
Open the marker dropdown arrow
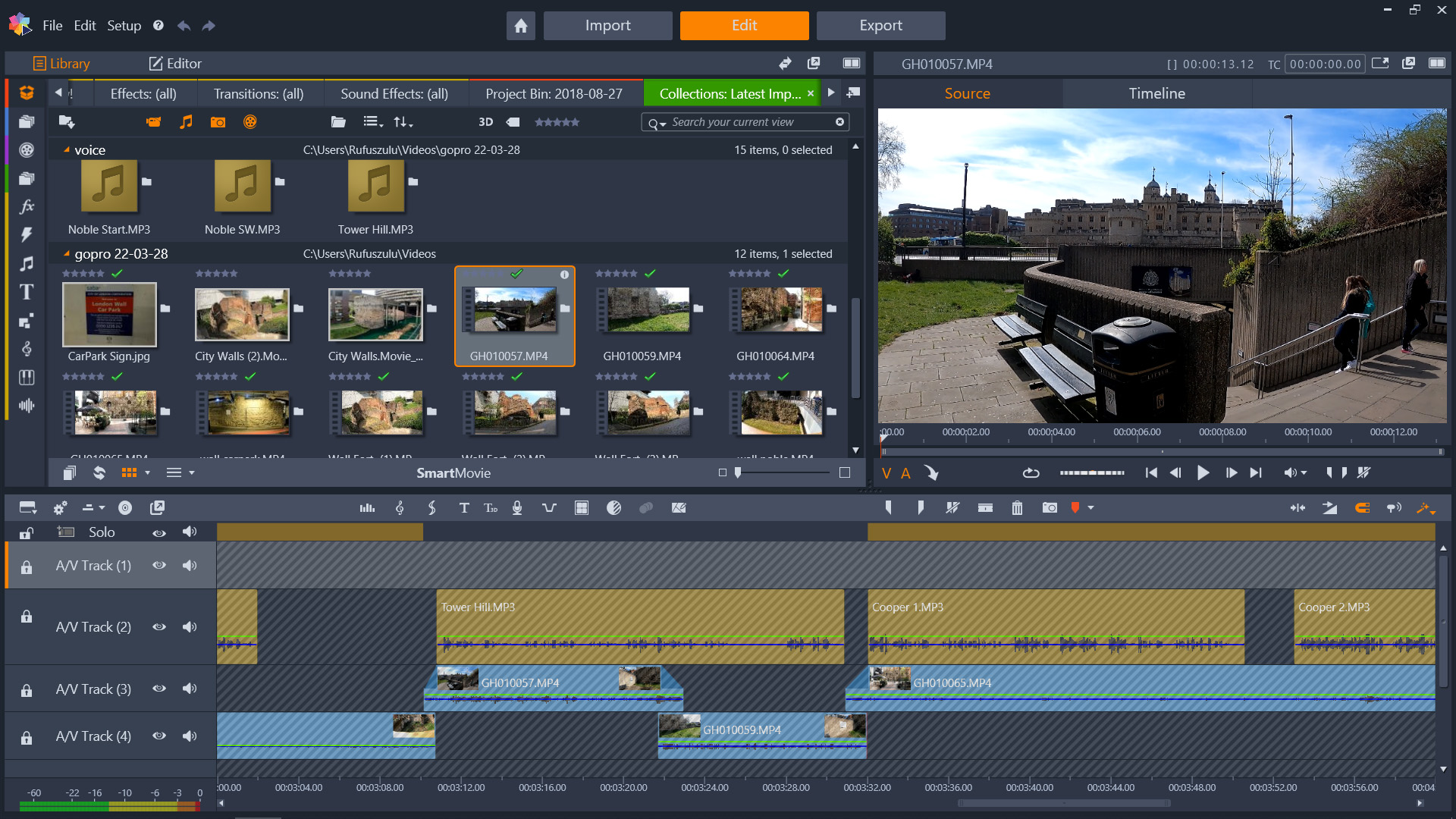[x=1091, y=508]
